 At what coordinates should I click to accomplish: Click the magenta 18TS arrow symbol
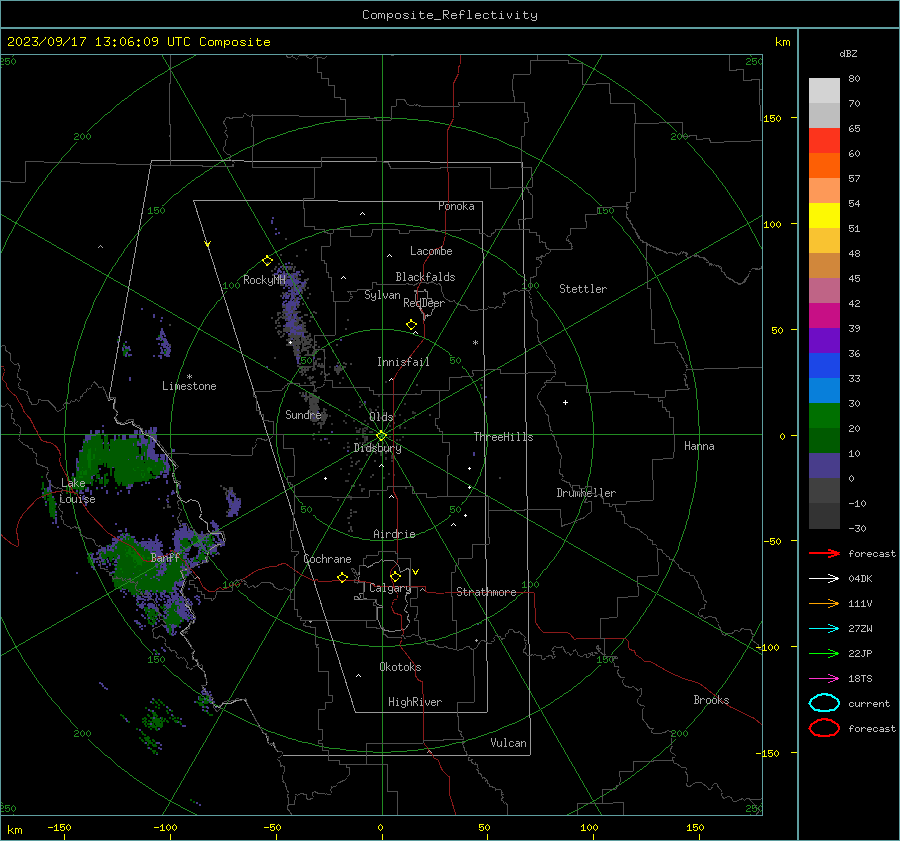[x=824, y=679]
